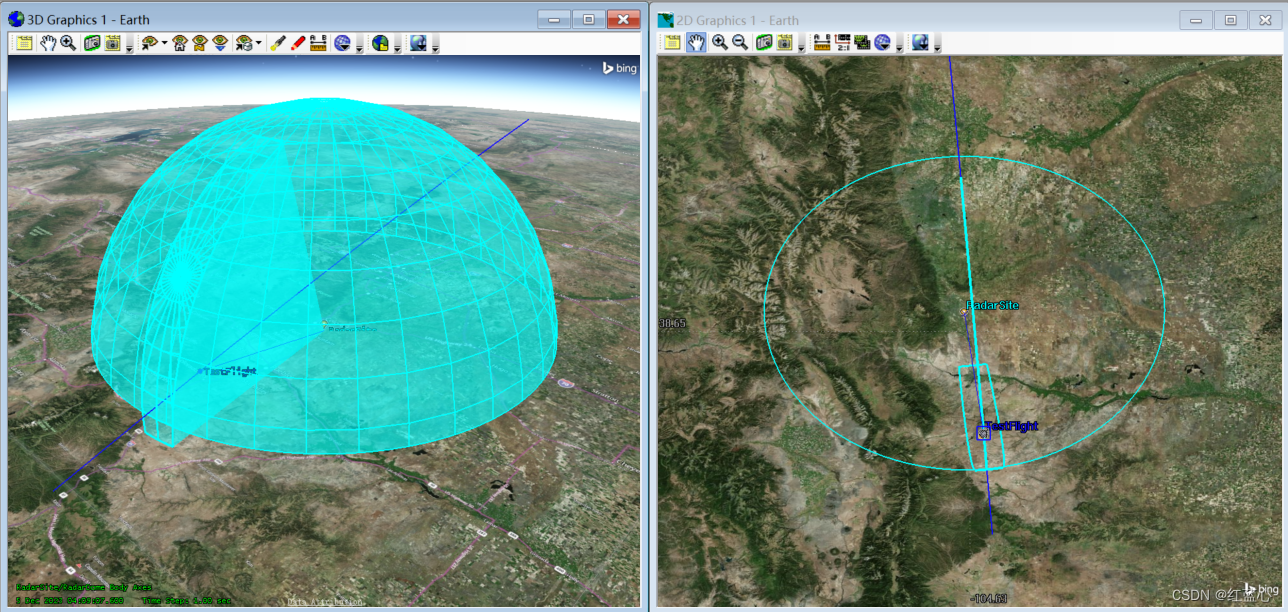Image resolution: width=1288 pixels, height=612 pixels.
Task: Click the Zoom In magnifier in 2D Graphics
Action: tap(720, 42)
